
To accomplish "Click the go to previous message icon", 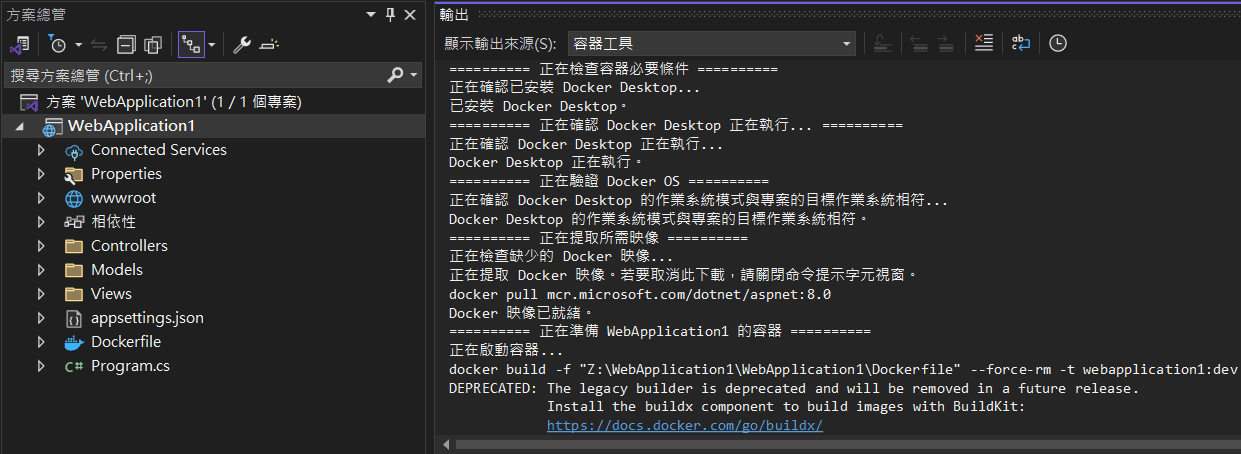I will tap(918, 43).
